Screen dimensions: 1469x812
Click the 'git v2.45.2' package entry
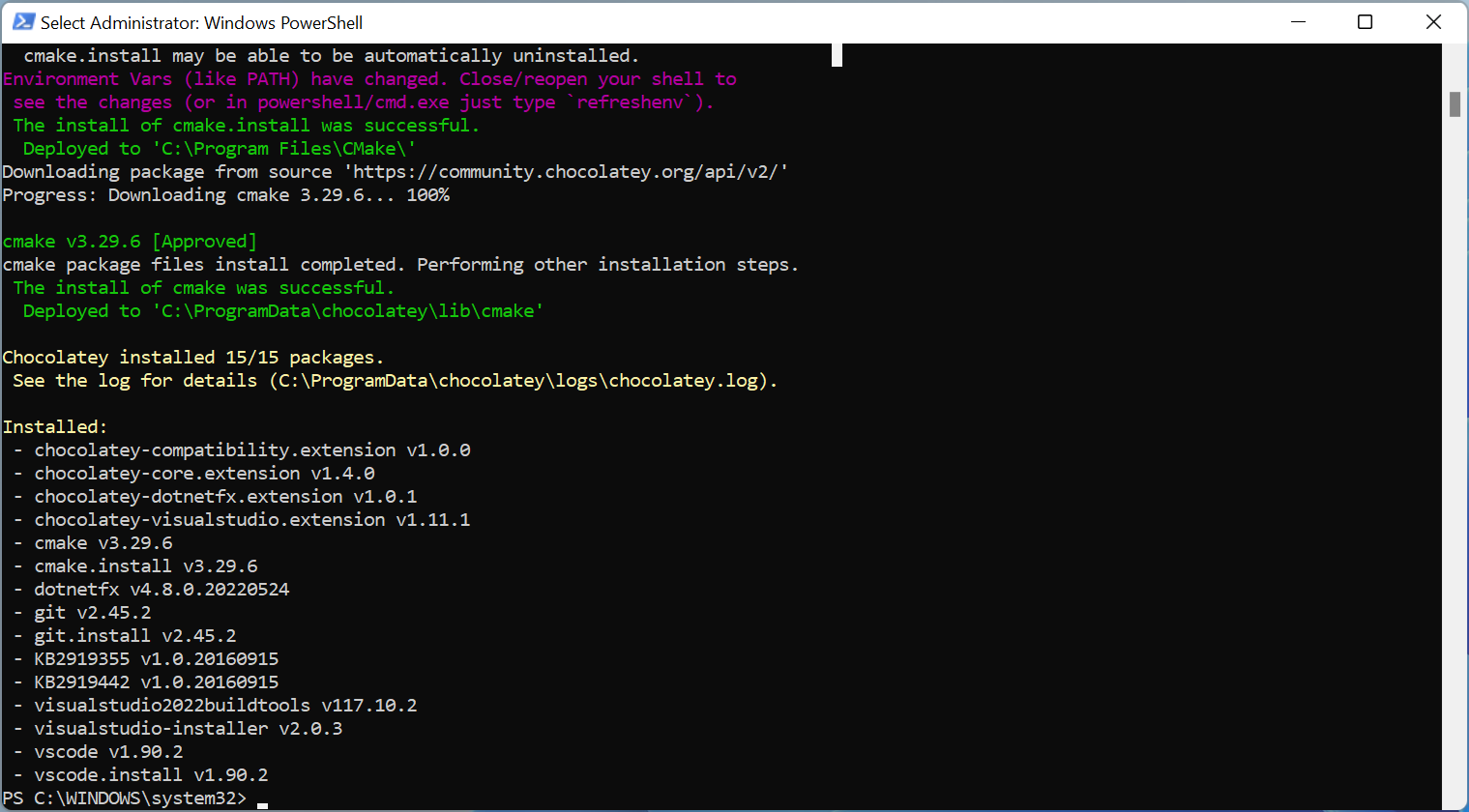pyautogui.click(x=92, y=613)
